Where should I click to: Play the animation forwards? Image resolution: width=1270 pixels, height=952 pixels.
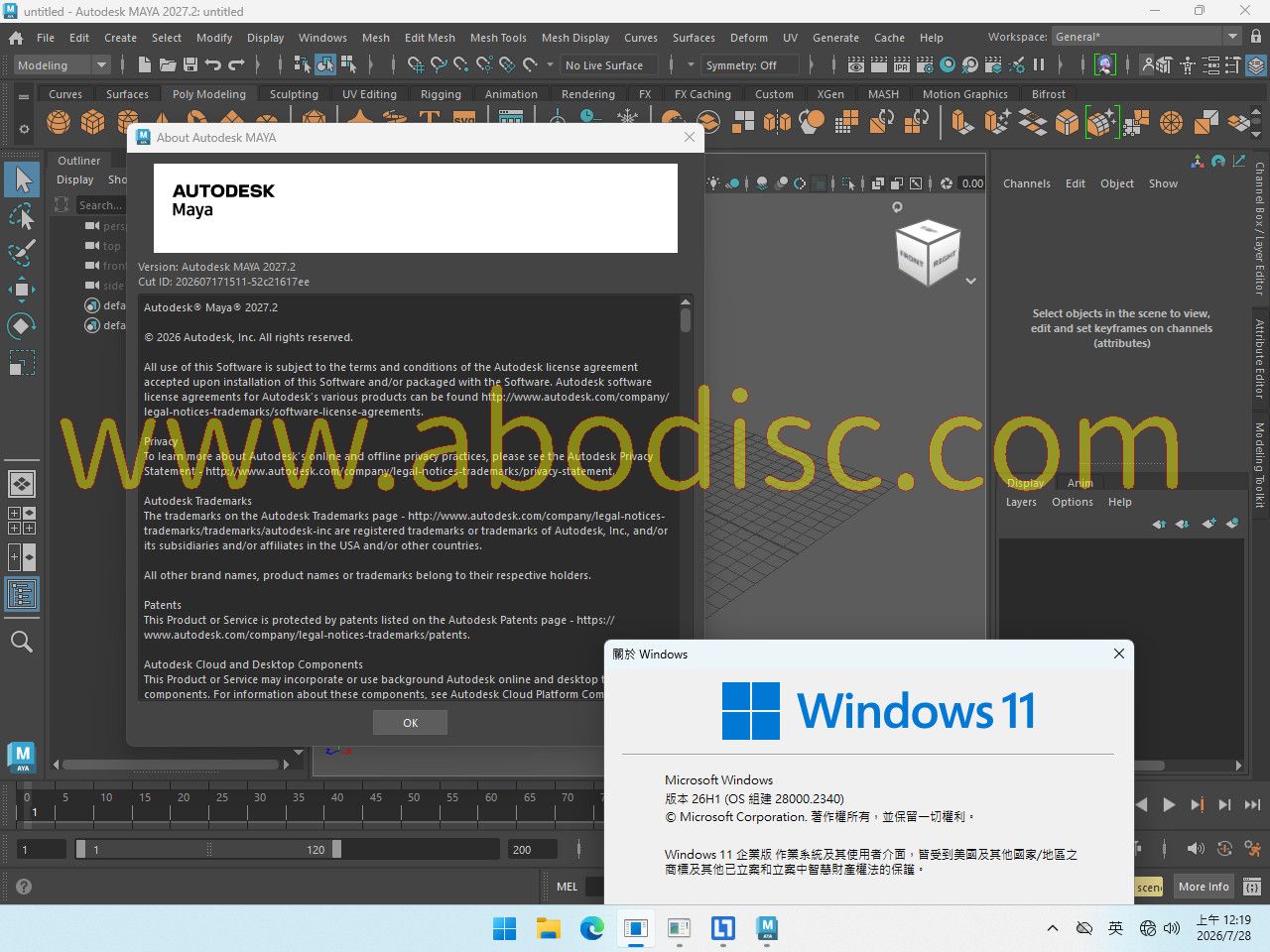(1169, 804)
